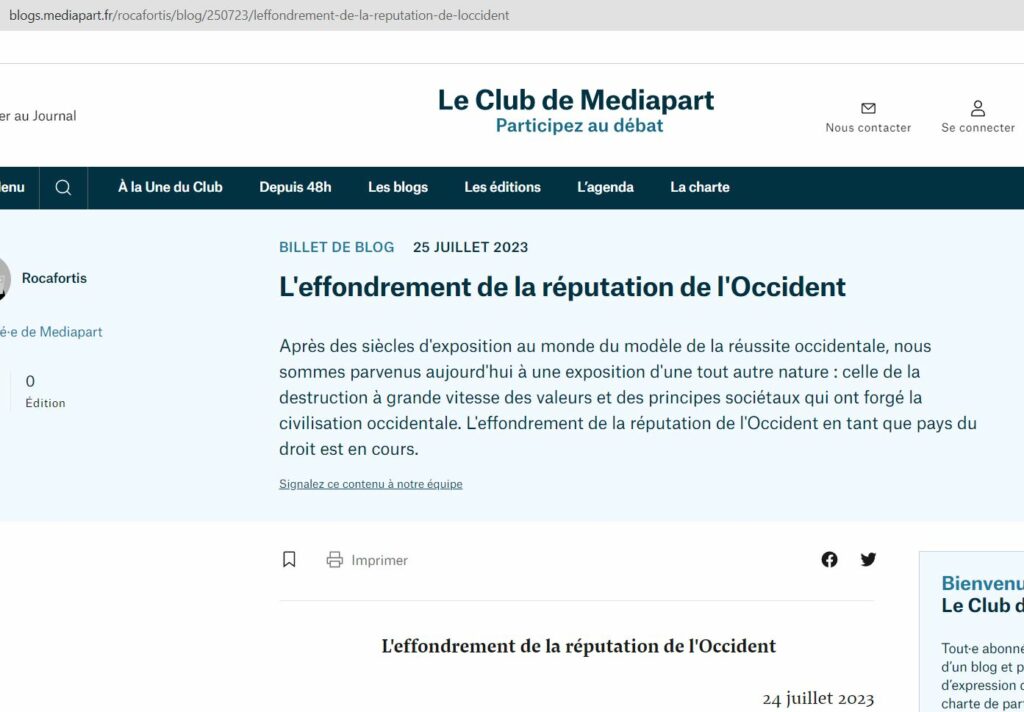The height and width of the screenshot is (712, 1024).
Task: View La charte page
Action: click(x=699, y=187)
